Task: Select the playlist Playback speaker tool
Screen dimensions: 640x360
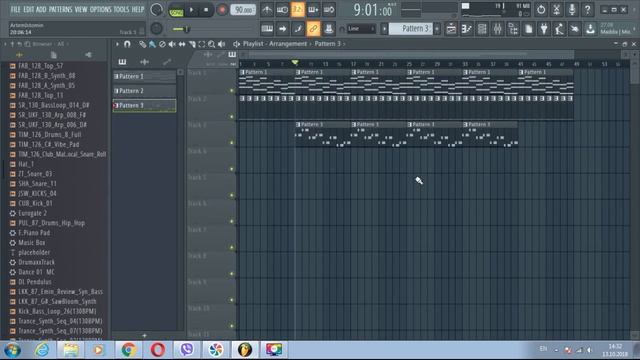Action: pyautogui.click(x=221, y=44)
